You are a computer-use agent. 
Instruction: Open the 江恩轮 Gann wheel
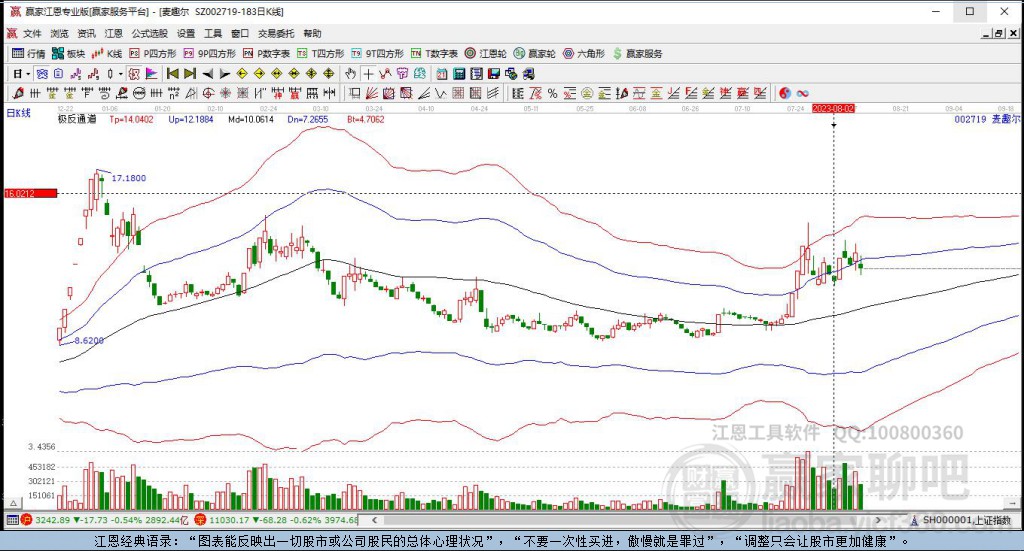coord(486,54)
